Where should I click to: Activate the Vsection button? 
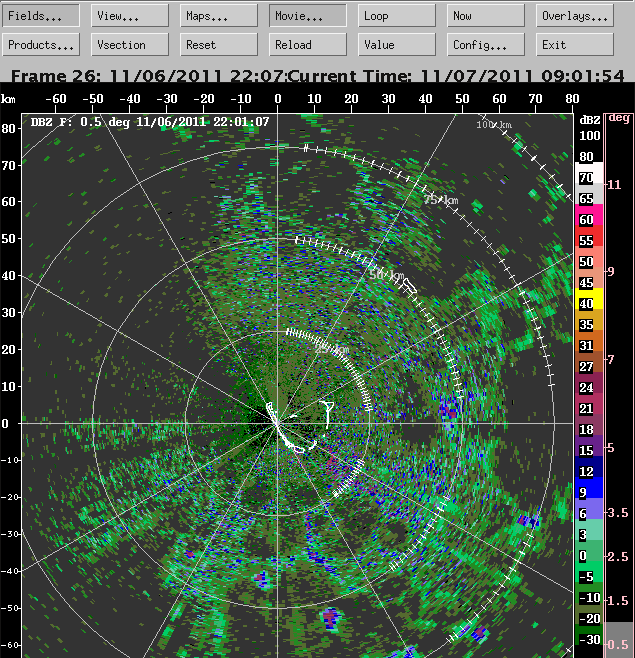[130, 44]
